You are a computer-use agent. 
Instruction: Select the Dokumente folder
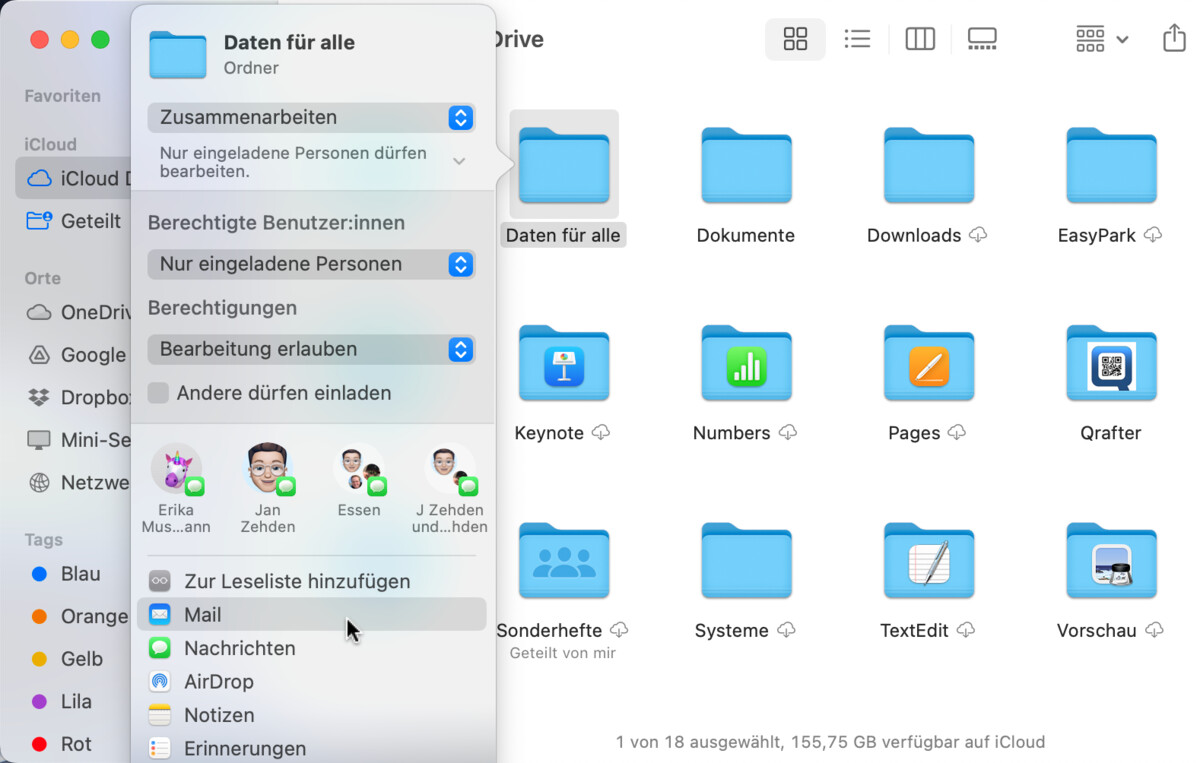coord(746,165)
